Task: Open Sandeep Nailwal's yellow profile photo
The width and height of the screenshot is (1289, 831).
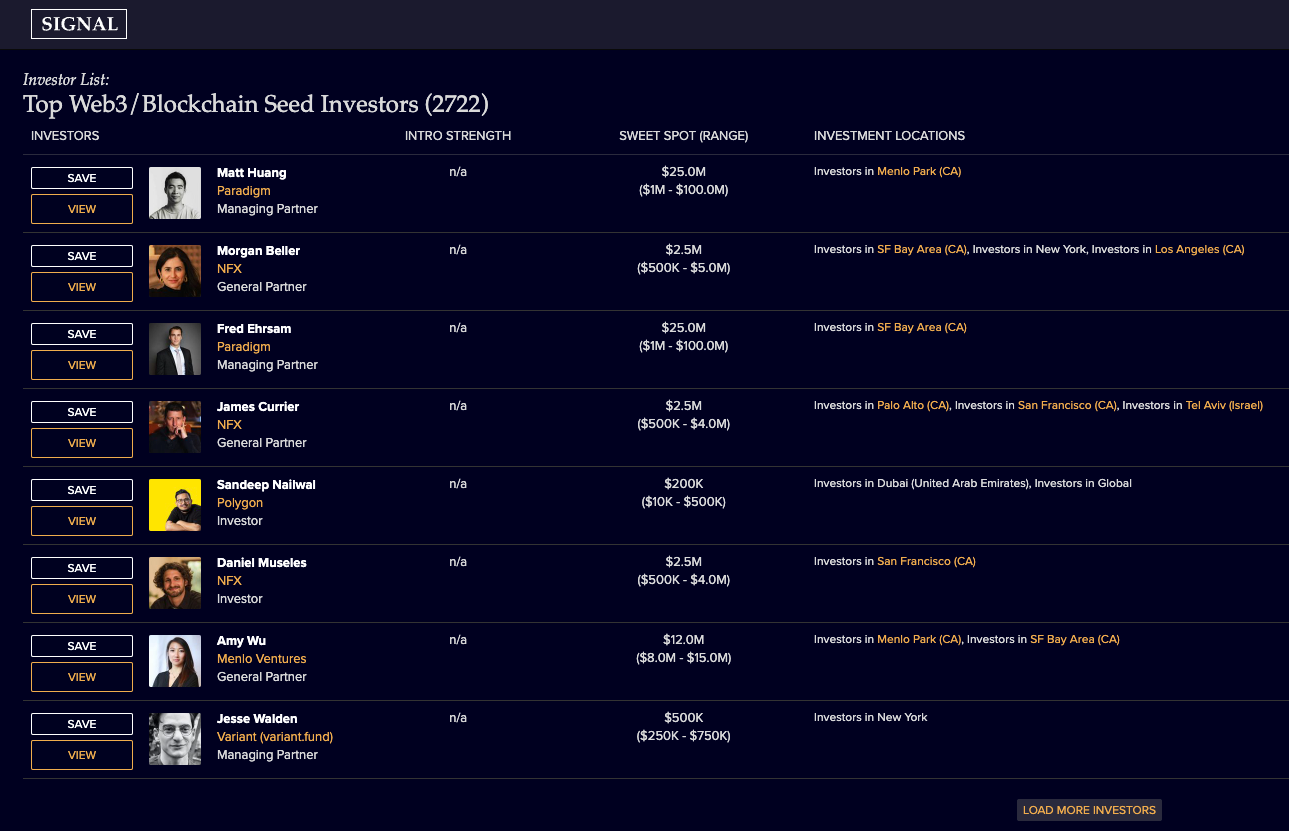Action: tap(175, 505)
